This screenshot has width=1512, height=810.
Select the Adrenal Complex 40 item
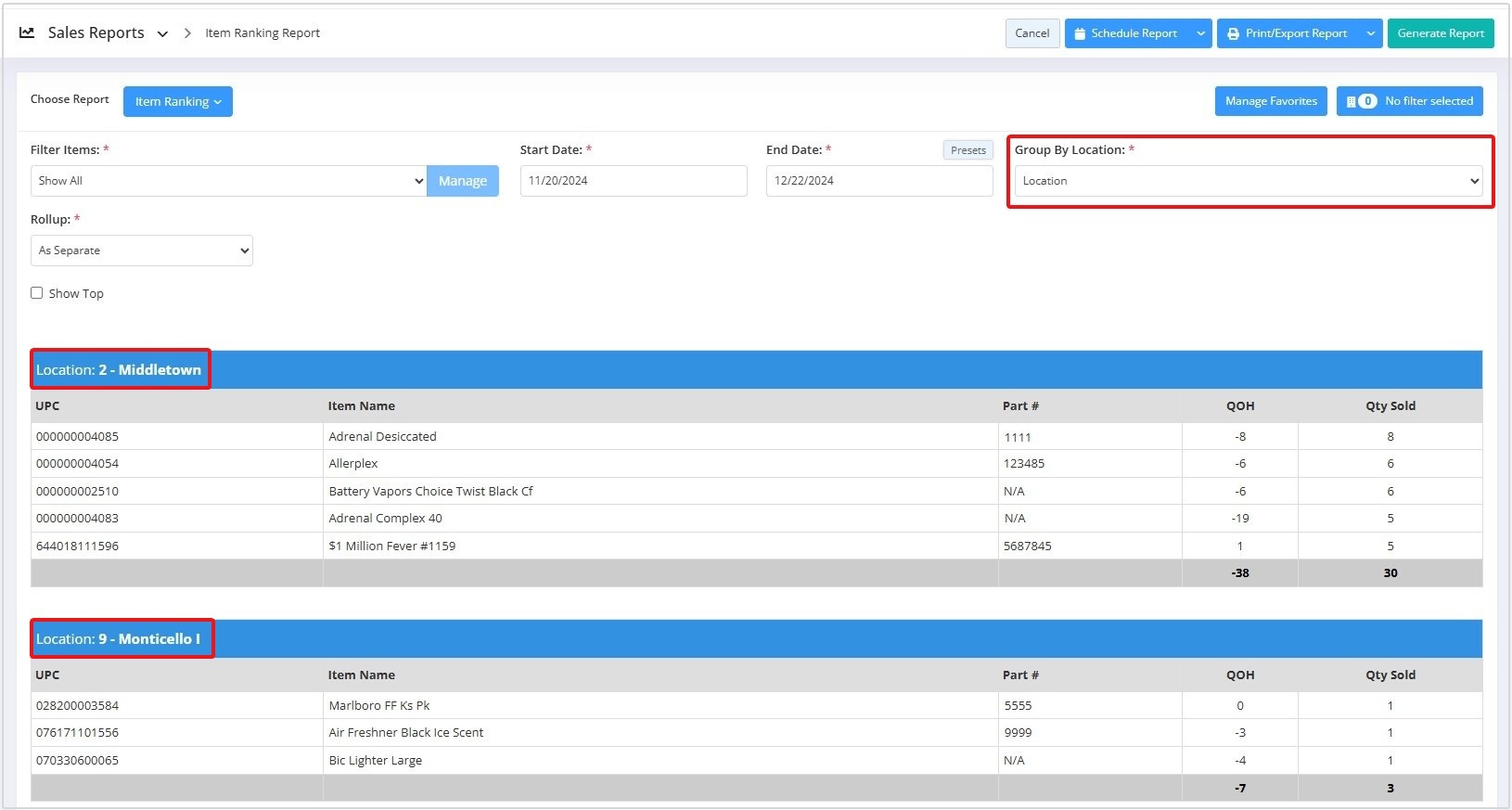[x=385, y=518]
